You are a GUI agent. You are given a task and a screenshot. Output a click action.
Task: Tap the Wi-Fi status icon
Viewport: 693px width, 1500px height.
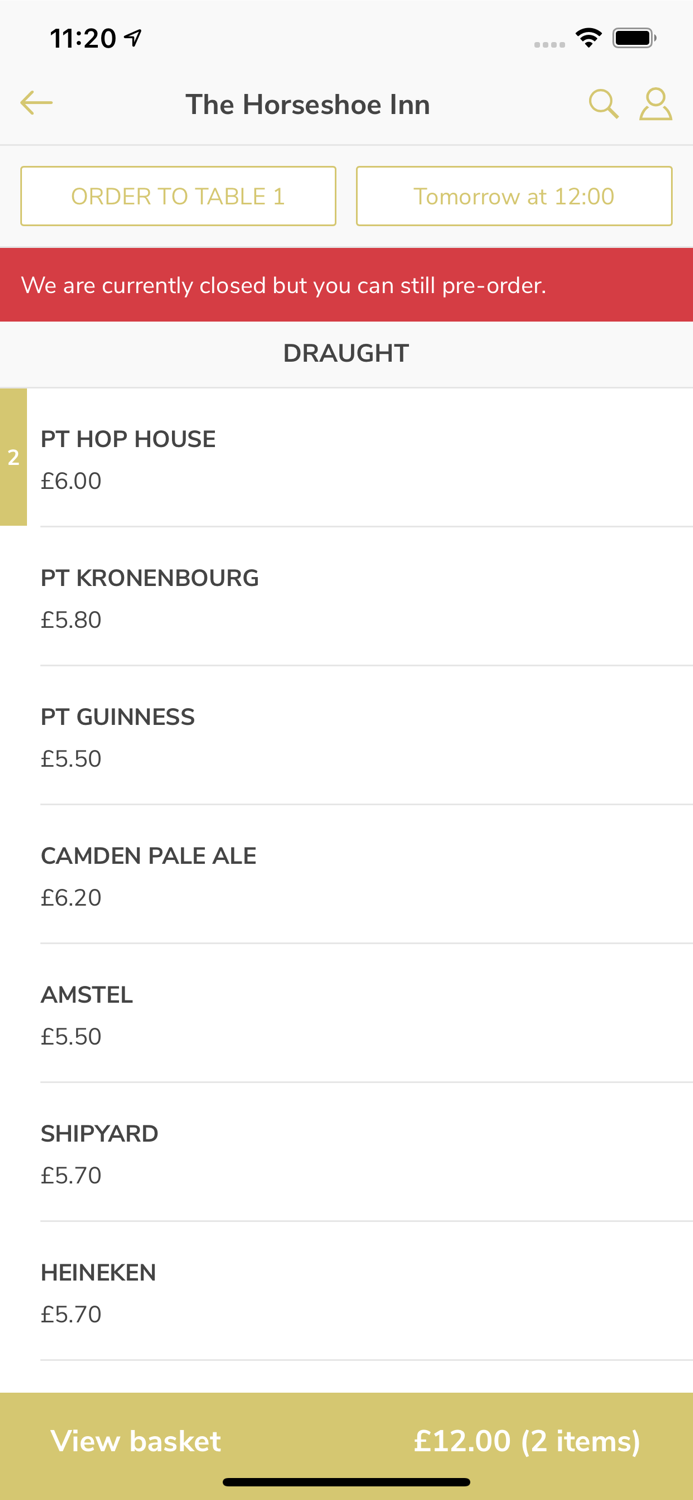589,36
